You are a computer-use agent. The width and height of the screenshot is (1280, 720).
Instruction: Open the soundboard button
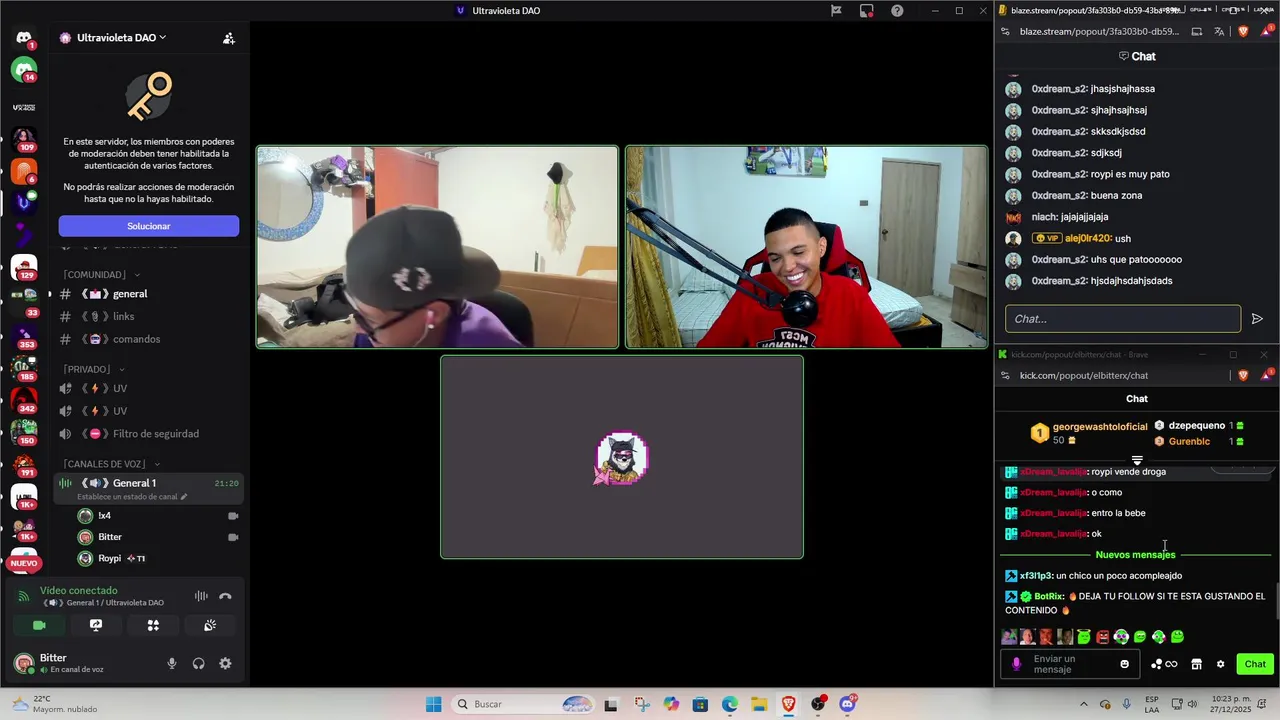click(210, 625)
